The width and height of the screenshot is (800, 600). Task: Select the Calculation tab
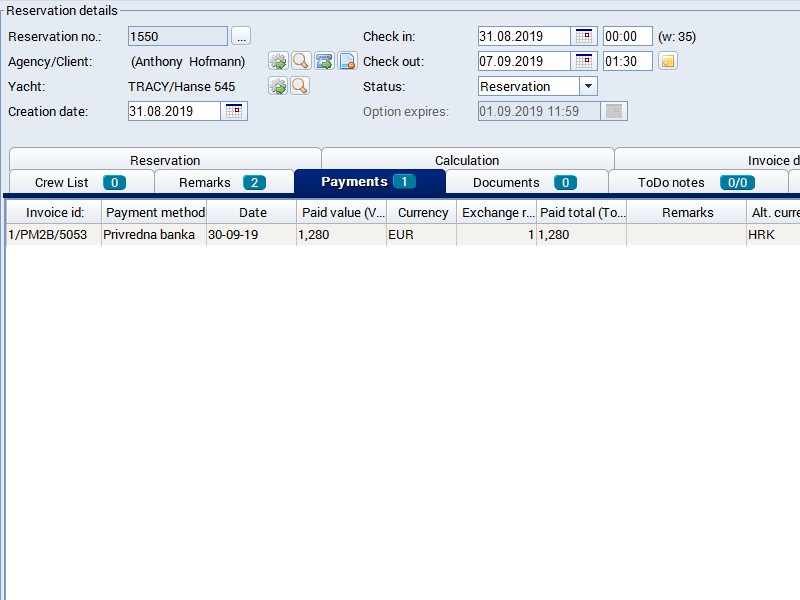point(467,160)
